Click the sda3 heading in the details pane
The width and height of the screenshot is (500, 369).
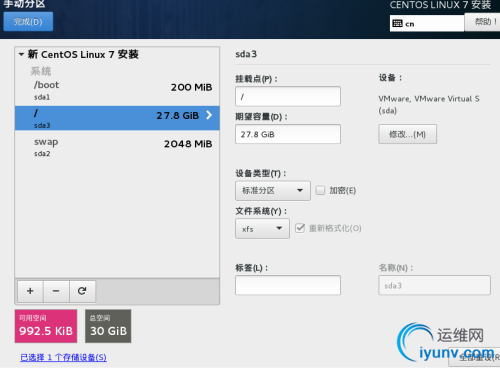pyautogui.click(x=246, y=54)
